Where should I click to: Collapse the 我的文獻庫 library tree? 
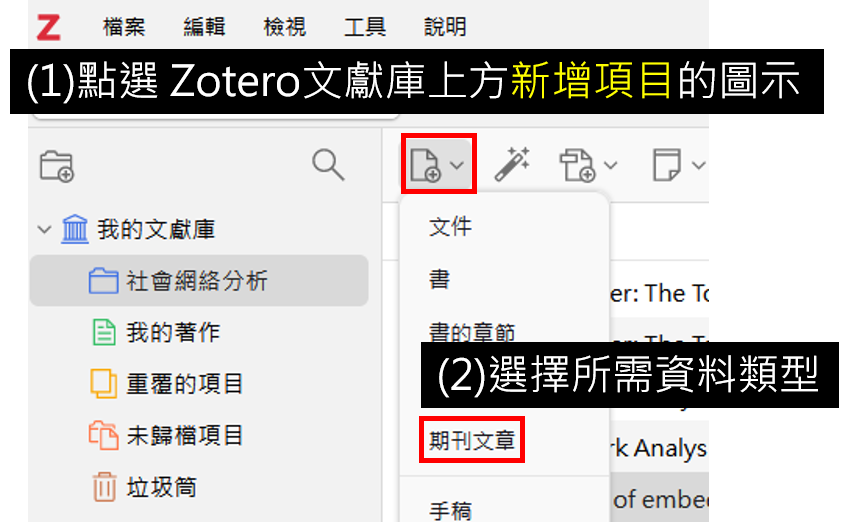(44, 229)
